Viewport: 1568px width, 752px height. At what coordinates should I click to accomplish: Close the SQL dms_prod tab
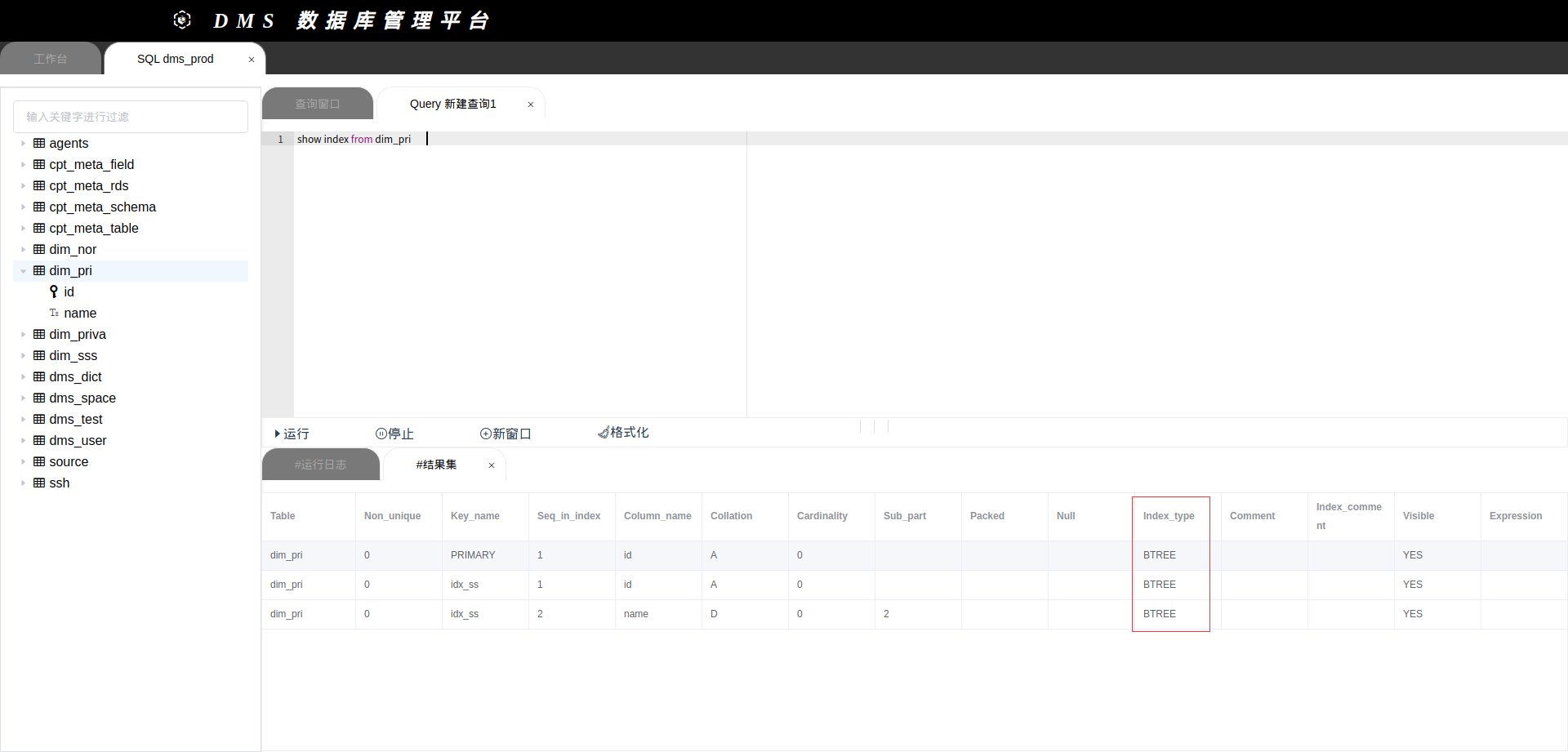(252, 60)
